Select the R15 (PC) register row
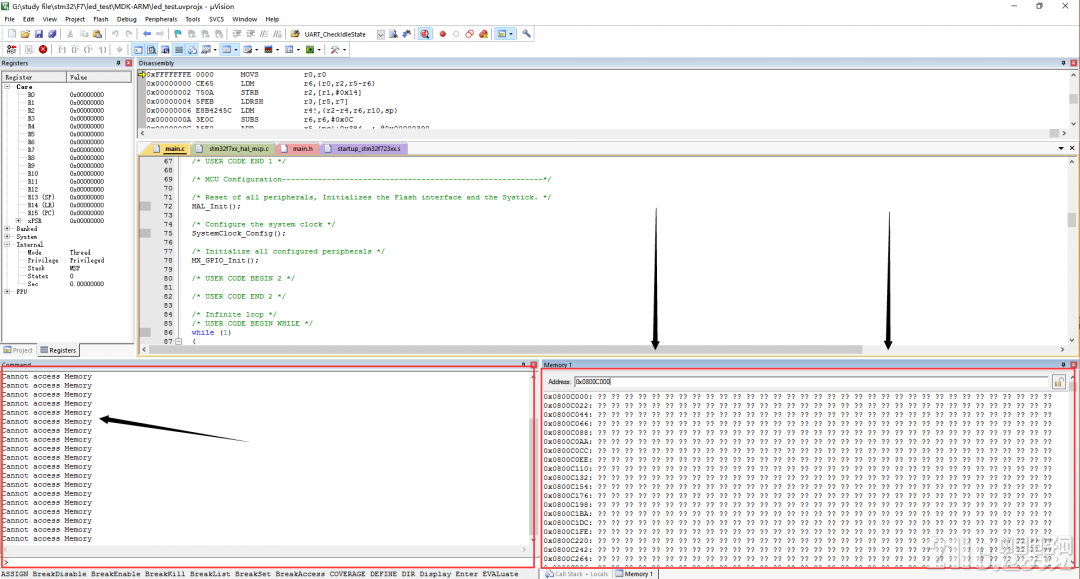The height and width of the screenshot is (579, 1080). coord(66,213)
